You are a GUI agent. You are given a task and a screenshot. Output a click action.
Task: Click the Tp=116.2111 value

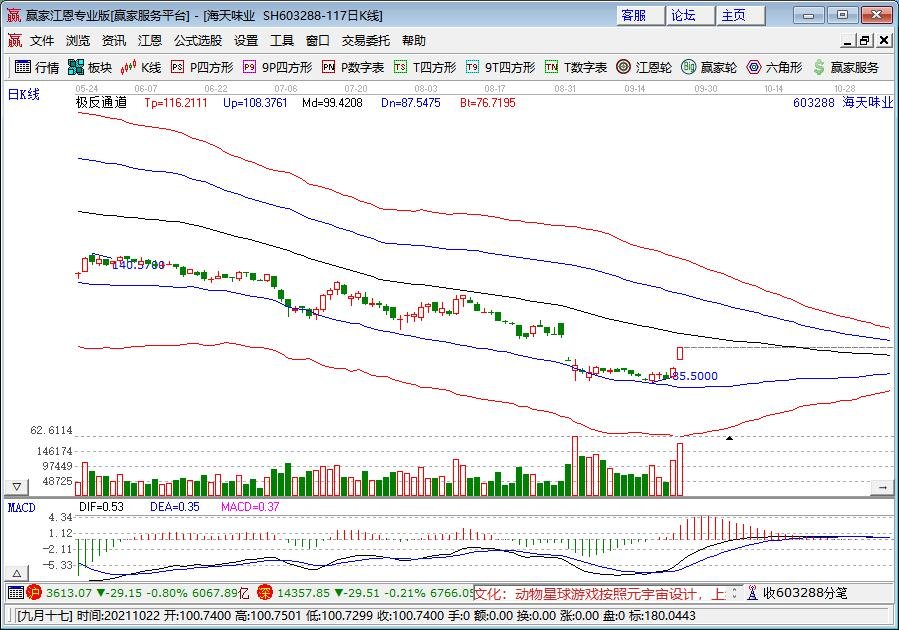click(175, 103)
